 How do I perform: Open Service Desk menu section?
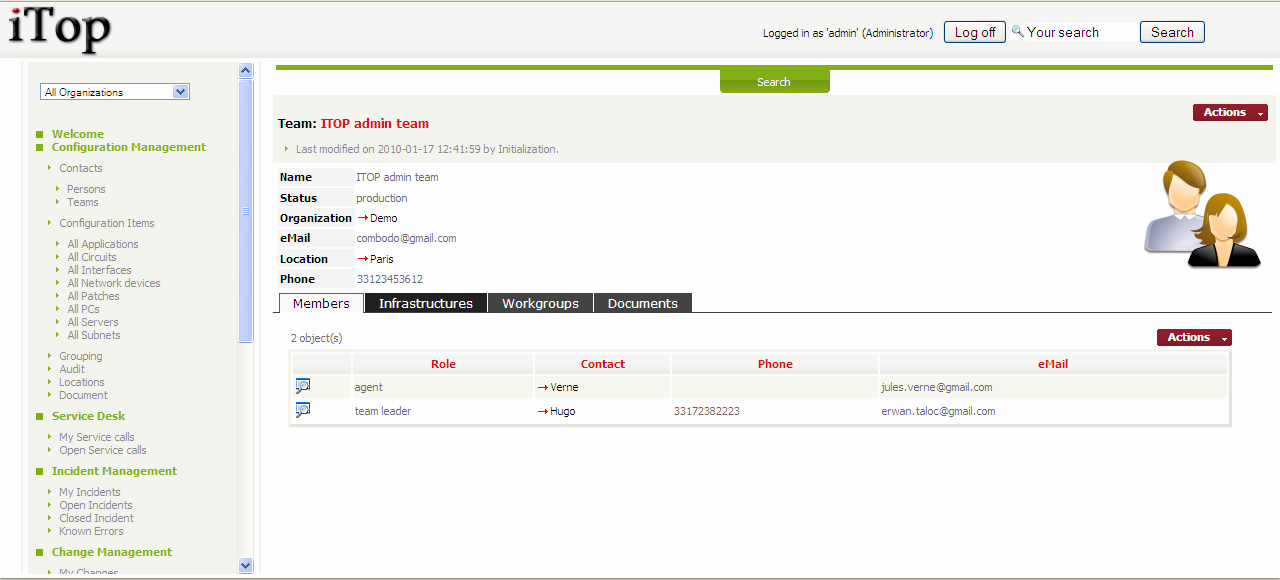89,416
